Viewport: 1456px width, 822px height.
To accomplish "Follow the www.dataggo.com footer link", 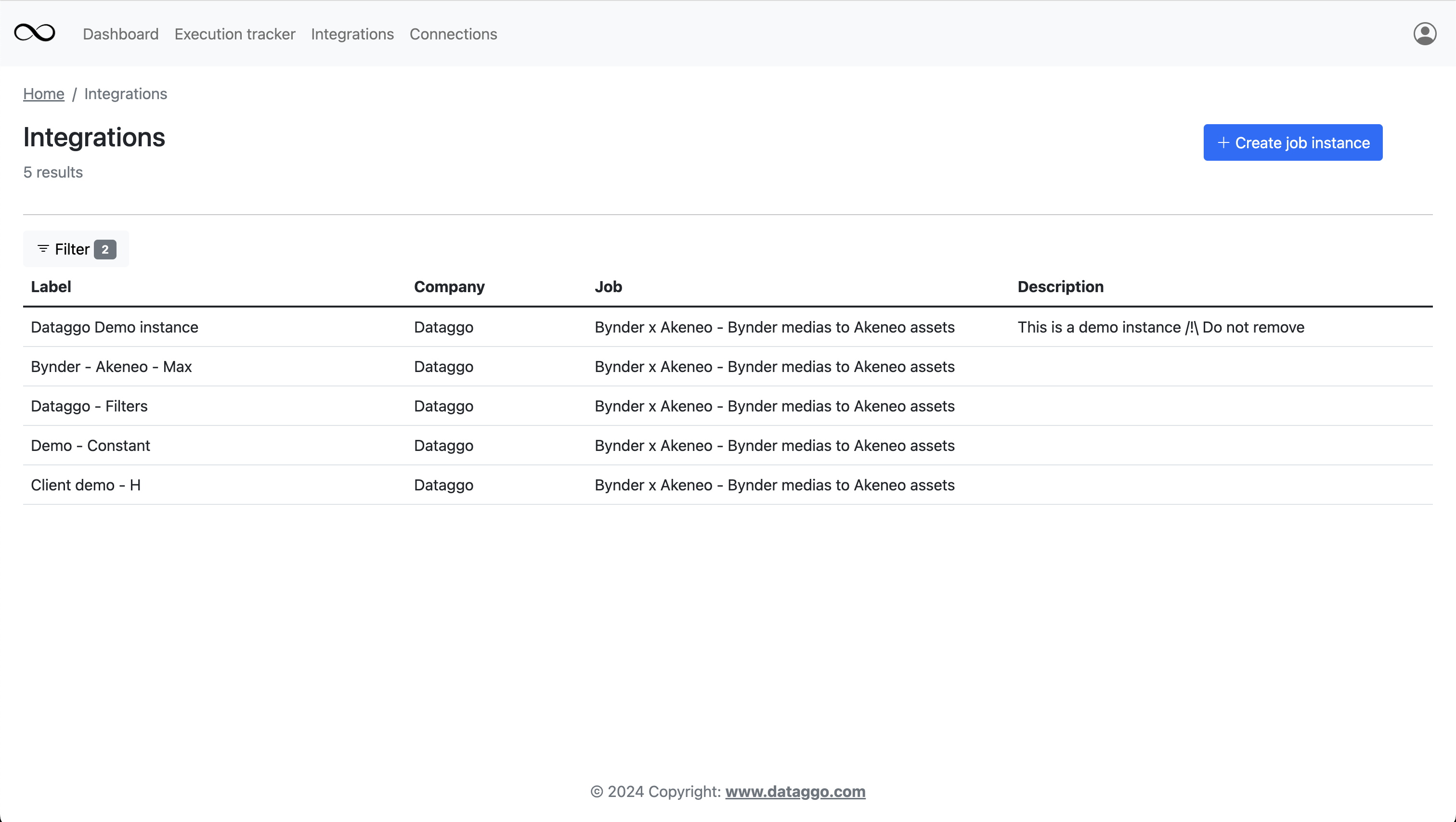I will point(795,792).
